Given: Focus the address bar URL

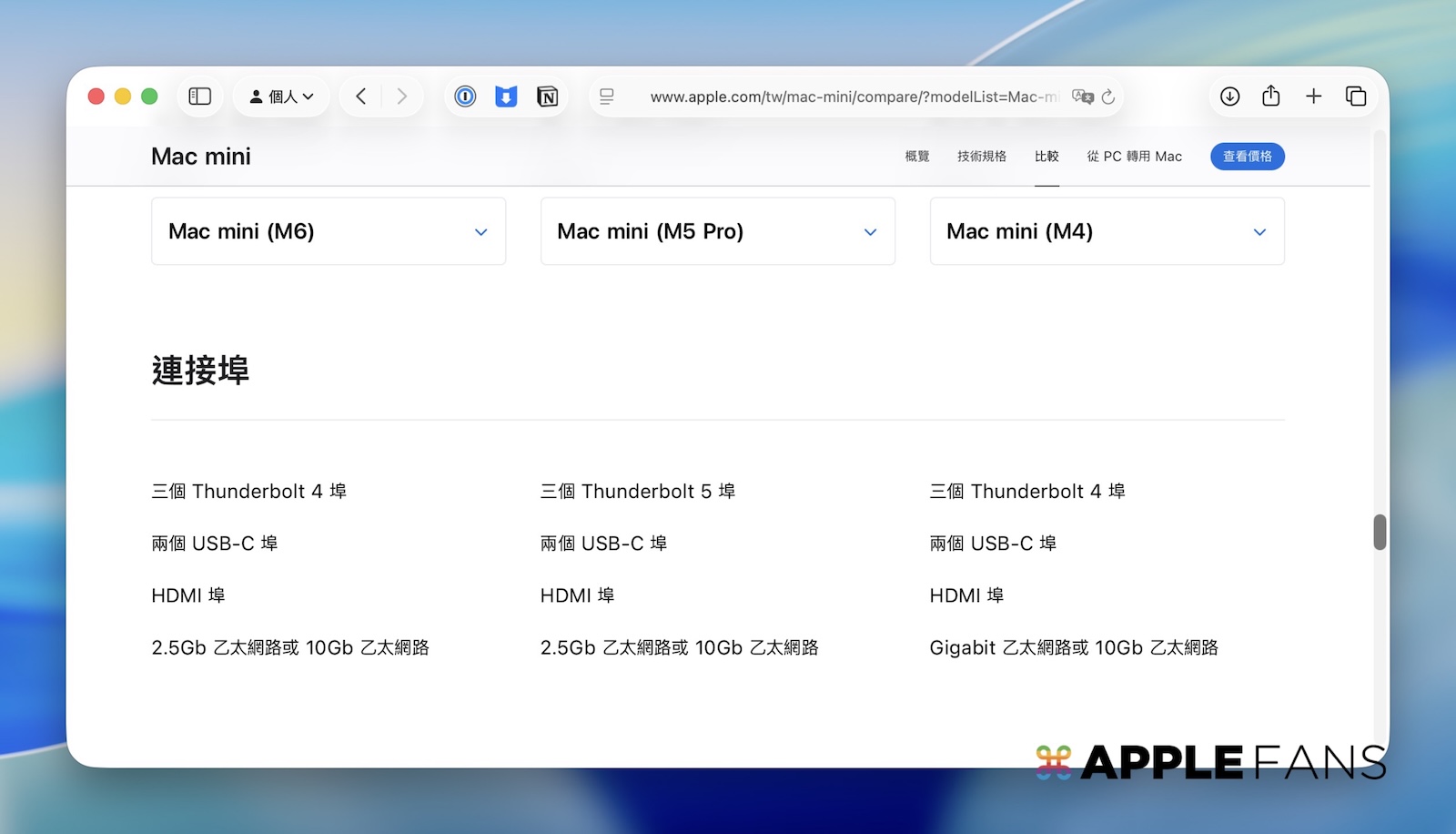Looking at the screenshot, I should point(854,97).
